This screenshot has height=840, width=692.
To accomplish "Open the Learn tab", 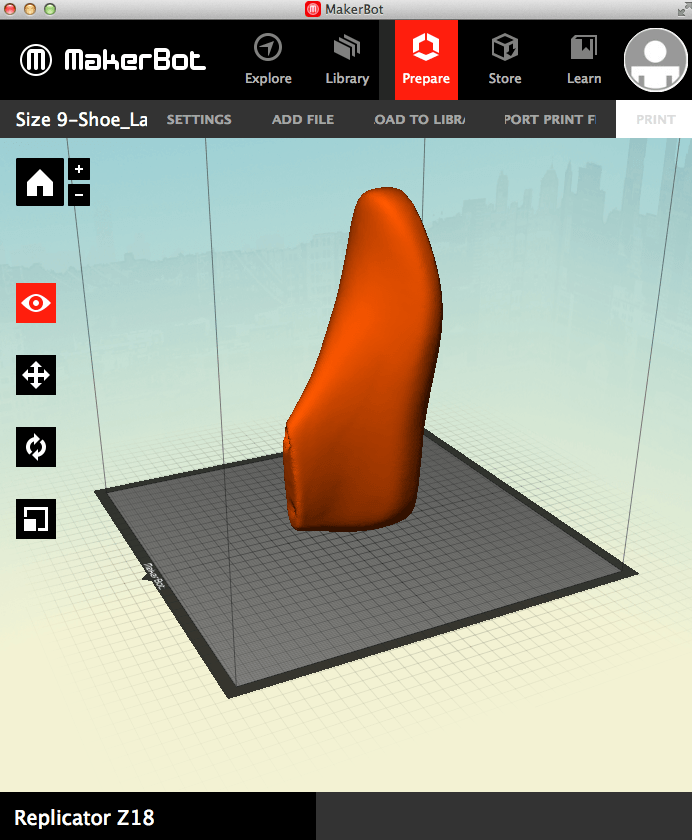I will (x=584, y=60).
